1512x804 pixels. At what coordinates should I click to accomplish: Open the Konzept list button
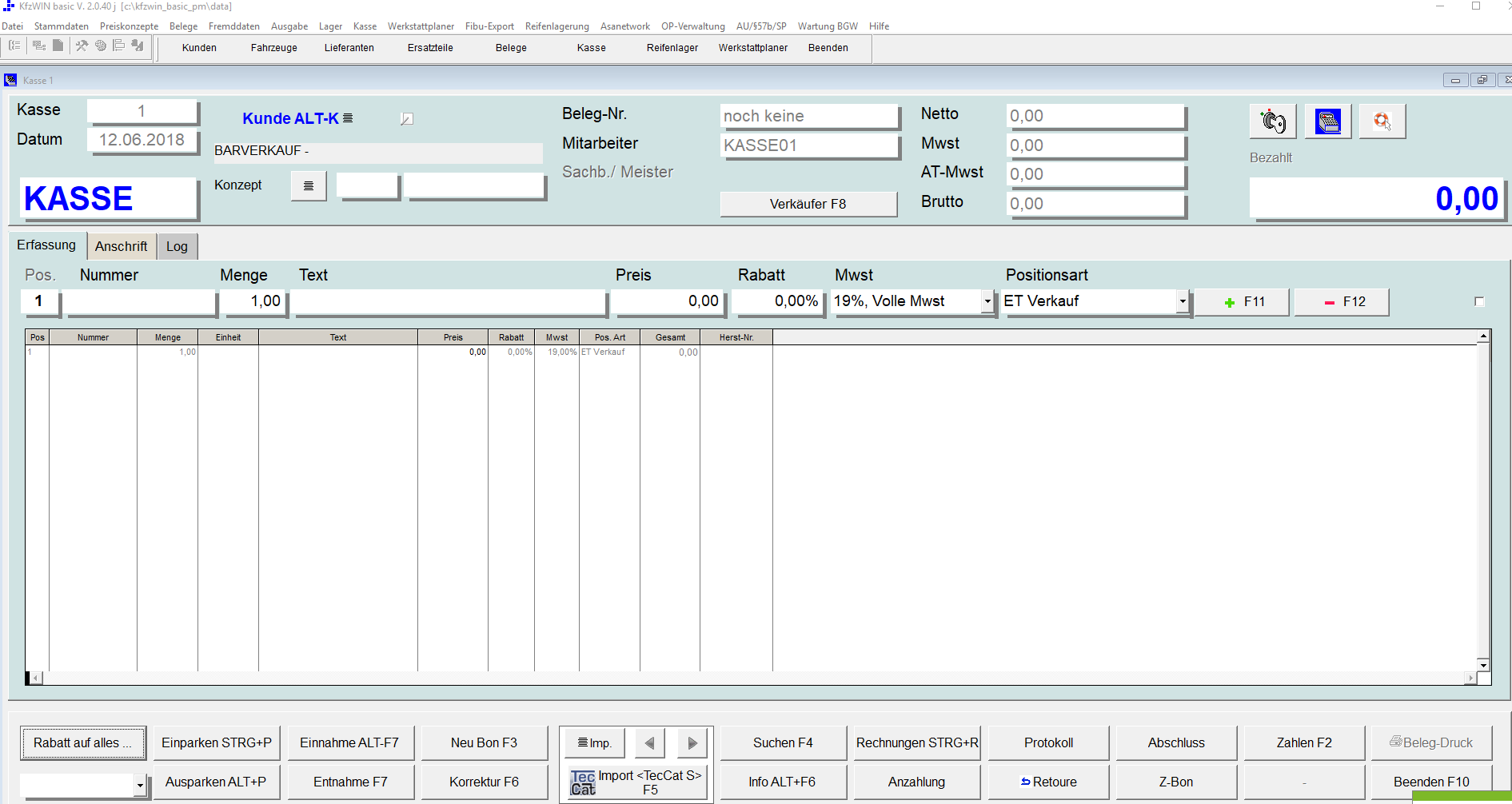tap(309, 186)
